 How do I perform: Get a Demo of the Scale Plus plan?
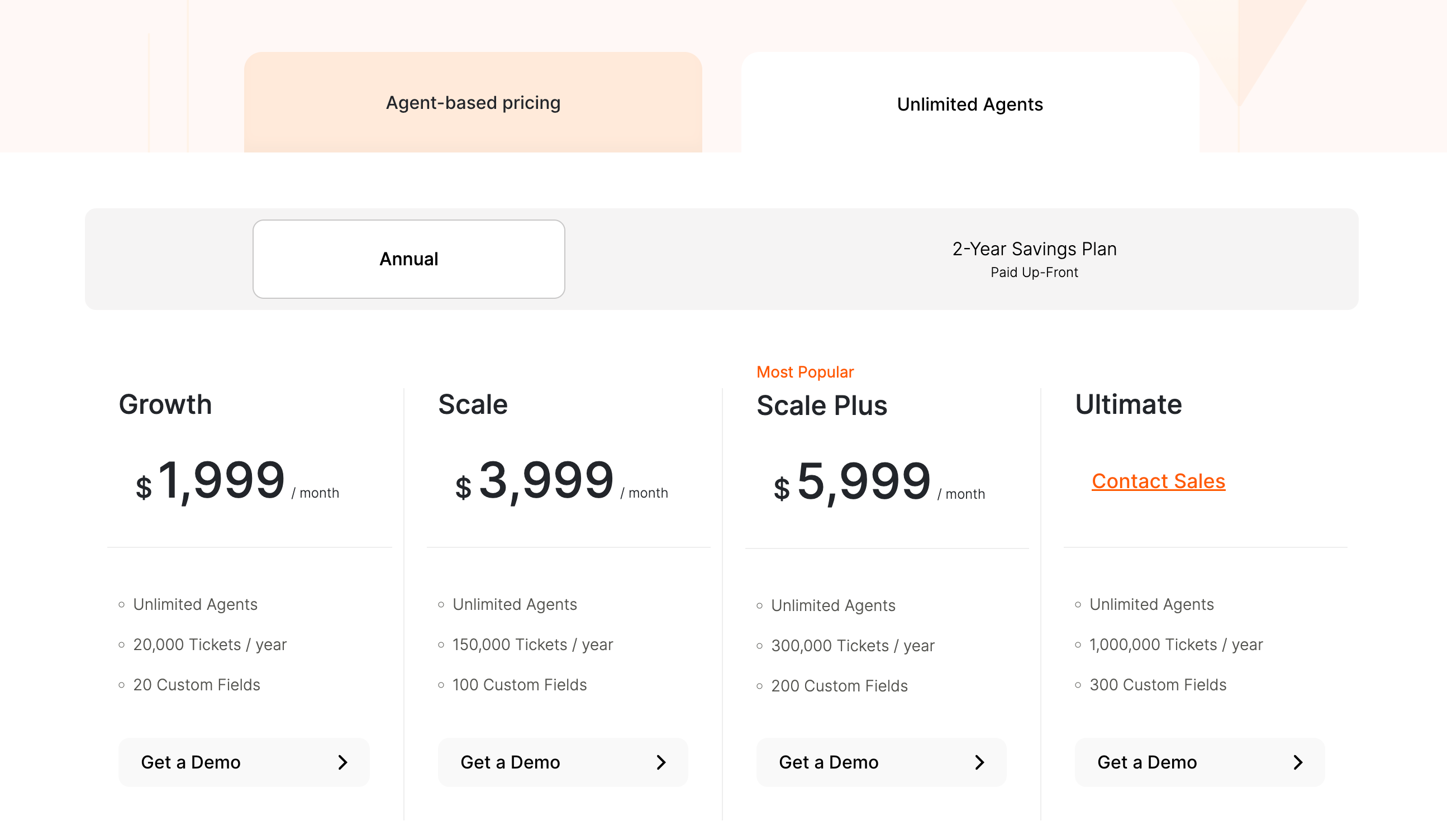click(882, 762)
